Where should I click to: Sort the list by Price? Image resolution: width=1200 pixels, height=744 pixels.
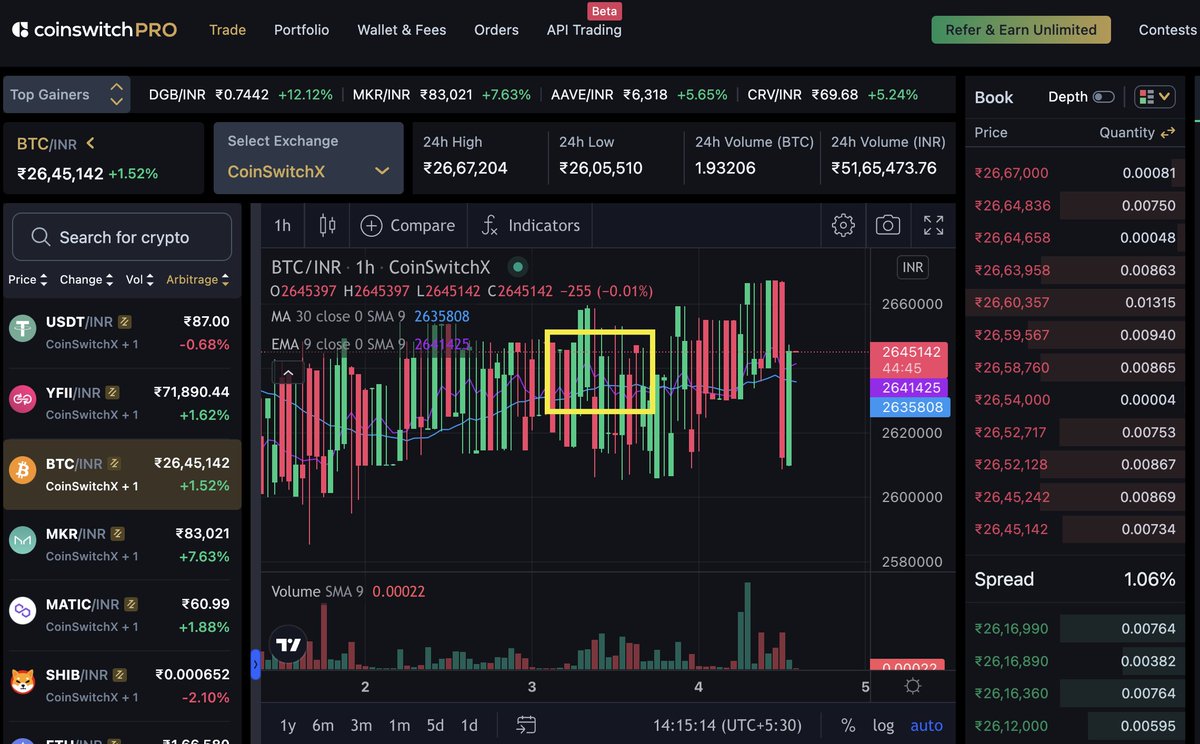(28, 280)
